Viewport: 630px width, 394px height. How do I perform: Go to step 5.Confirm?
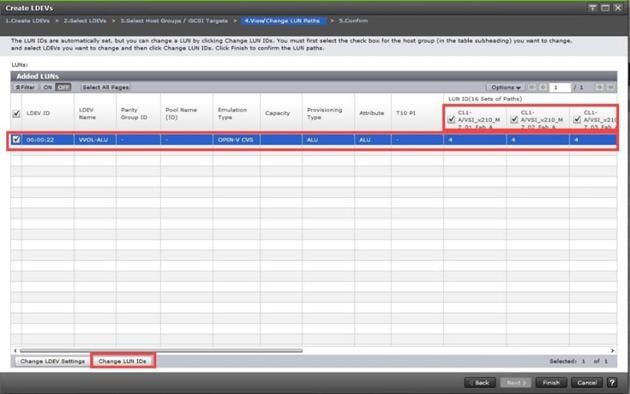(353, 20)
